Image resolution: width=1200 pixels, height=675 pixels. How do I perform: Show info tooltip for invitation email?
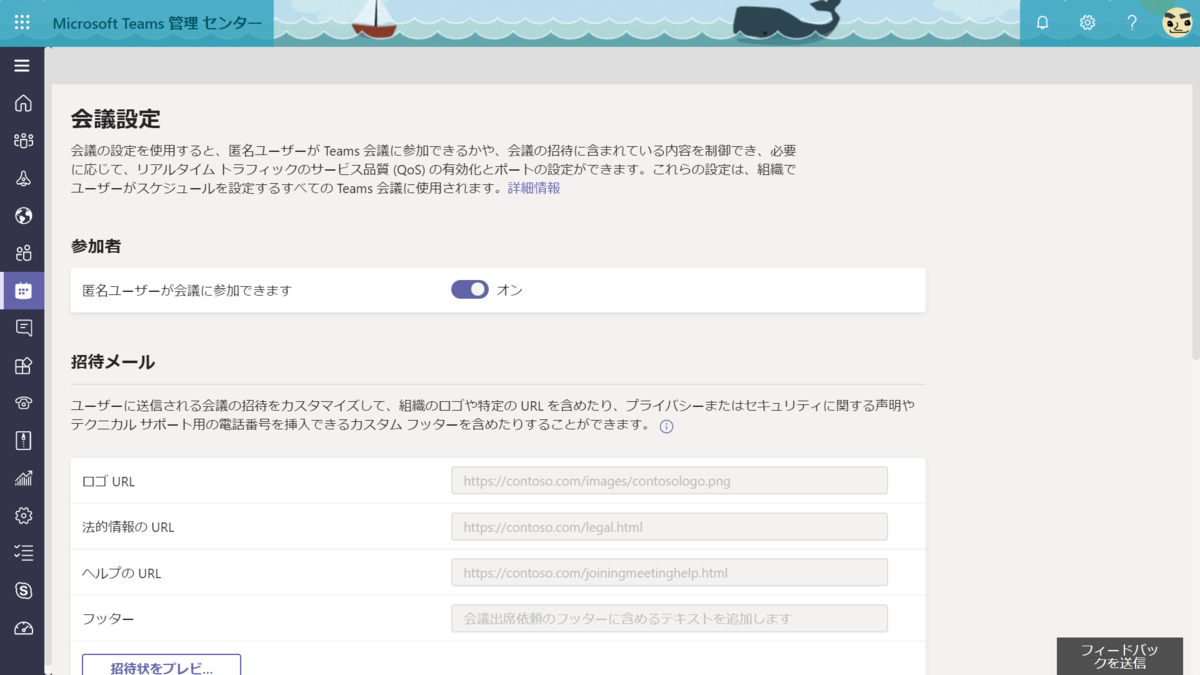coord(666,426)
